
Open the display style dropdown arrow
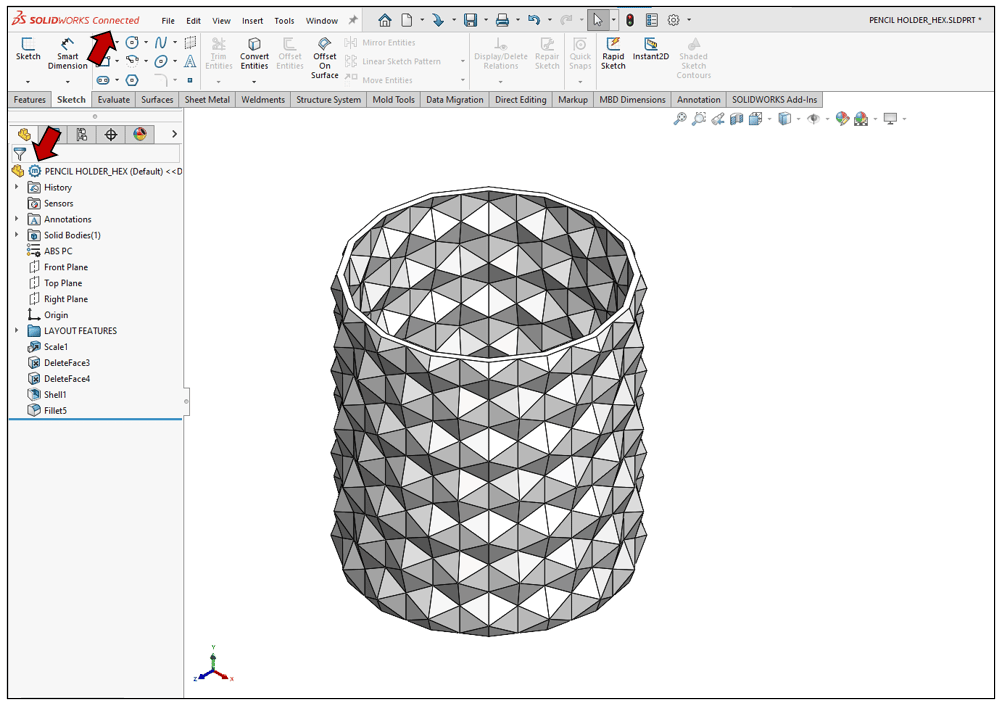tap(798, 119)
